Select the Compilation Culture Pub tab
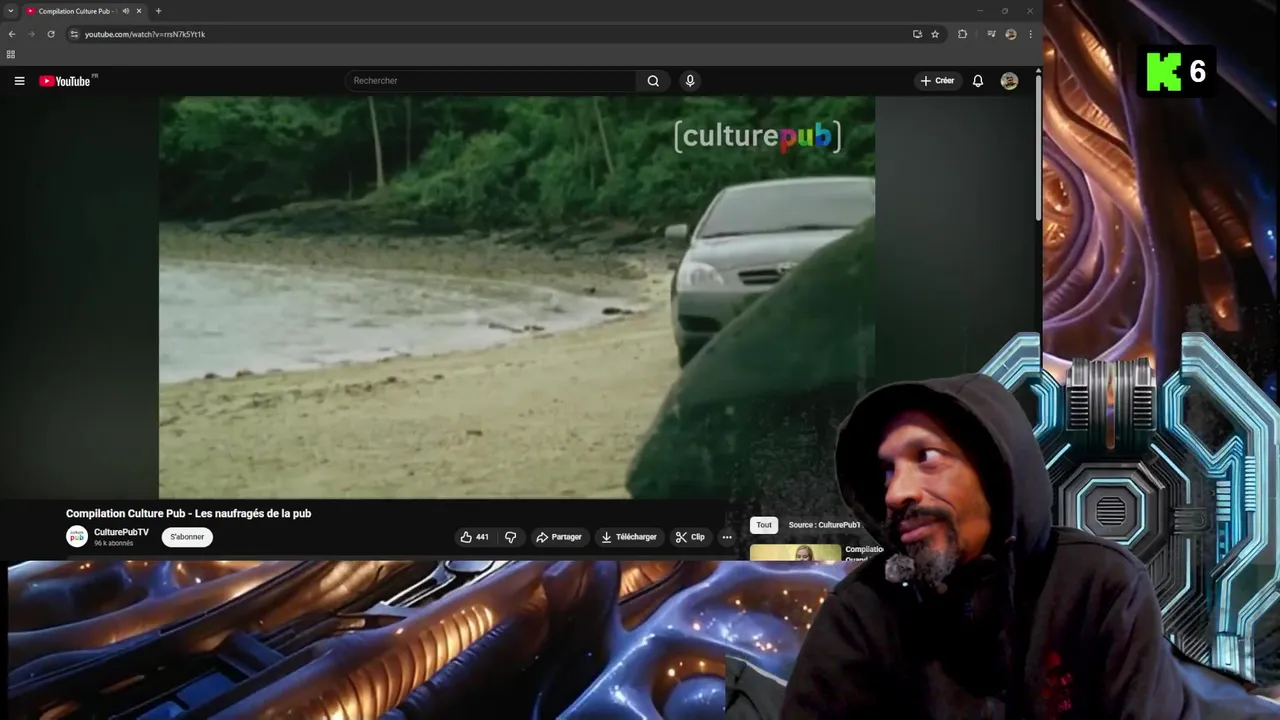Image resolution: width=1280 pixels, height=720 pixels. click(x=75, y=11)
